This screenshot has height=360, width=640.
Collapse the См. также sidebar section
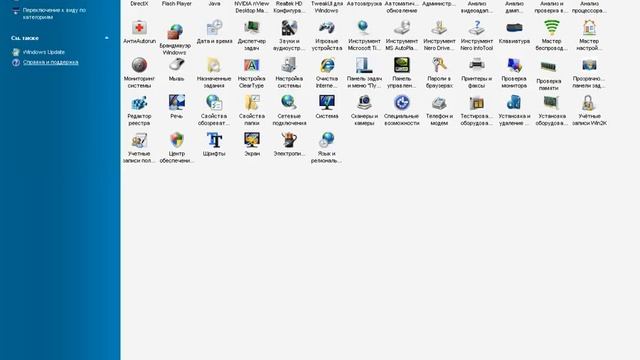point(107,38)
